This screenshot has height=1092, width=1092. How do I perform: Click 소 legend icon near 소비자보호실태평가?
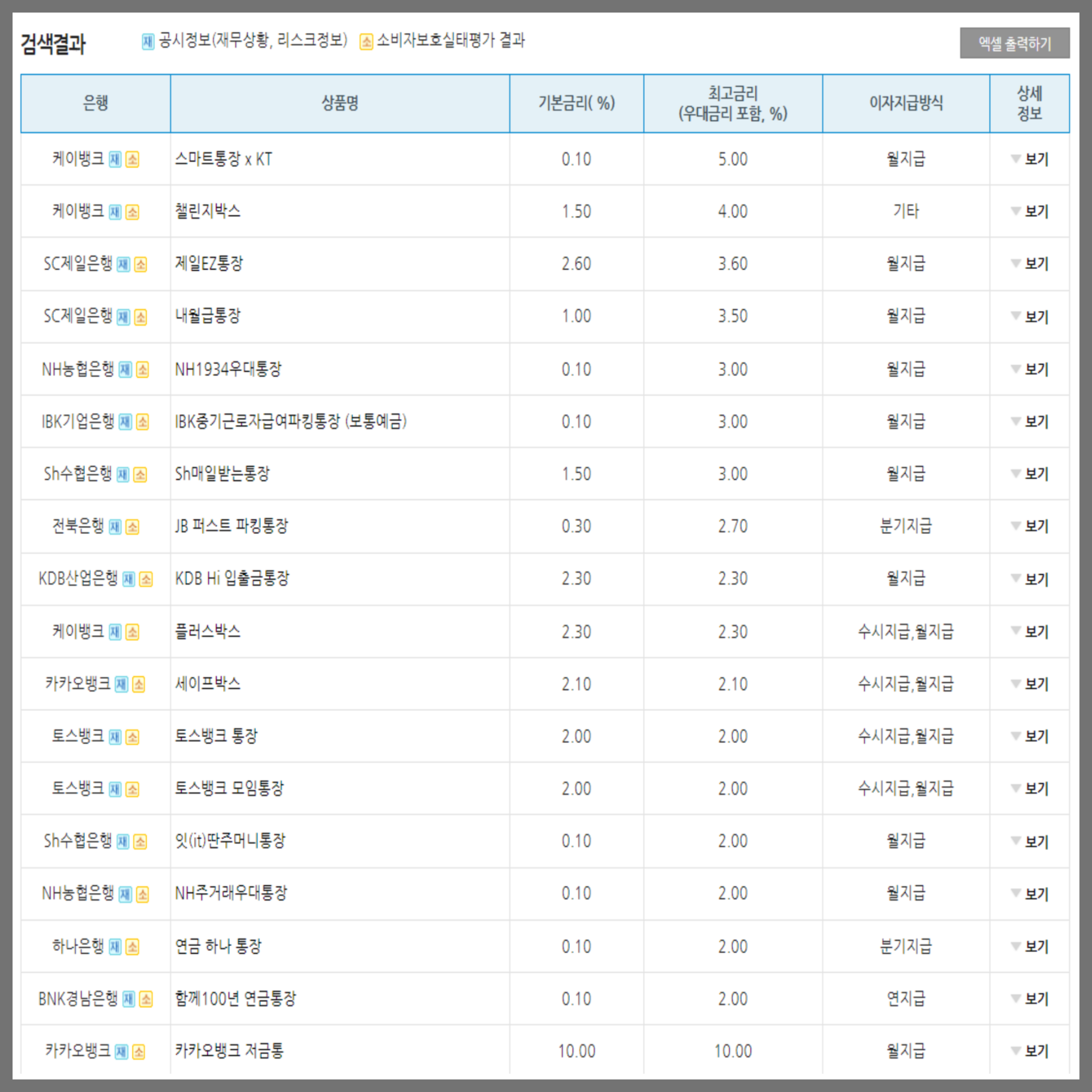(x=365, y=41)
